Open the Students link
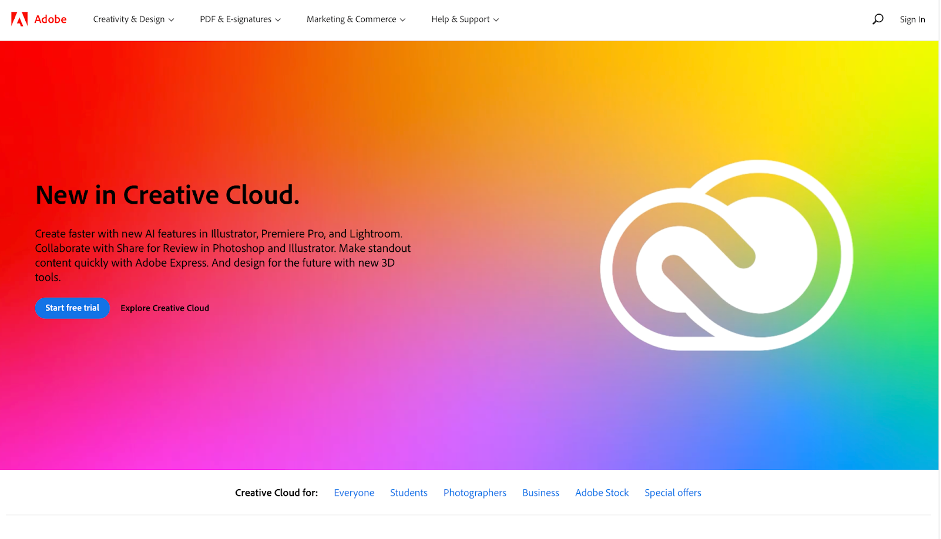 409,493
